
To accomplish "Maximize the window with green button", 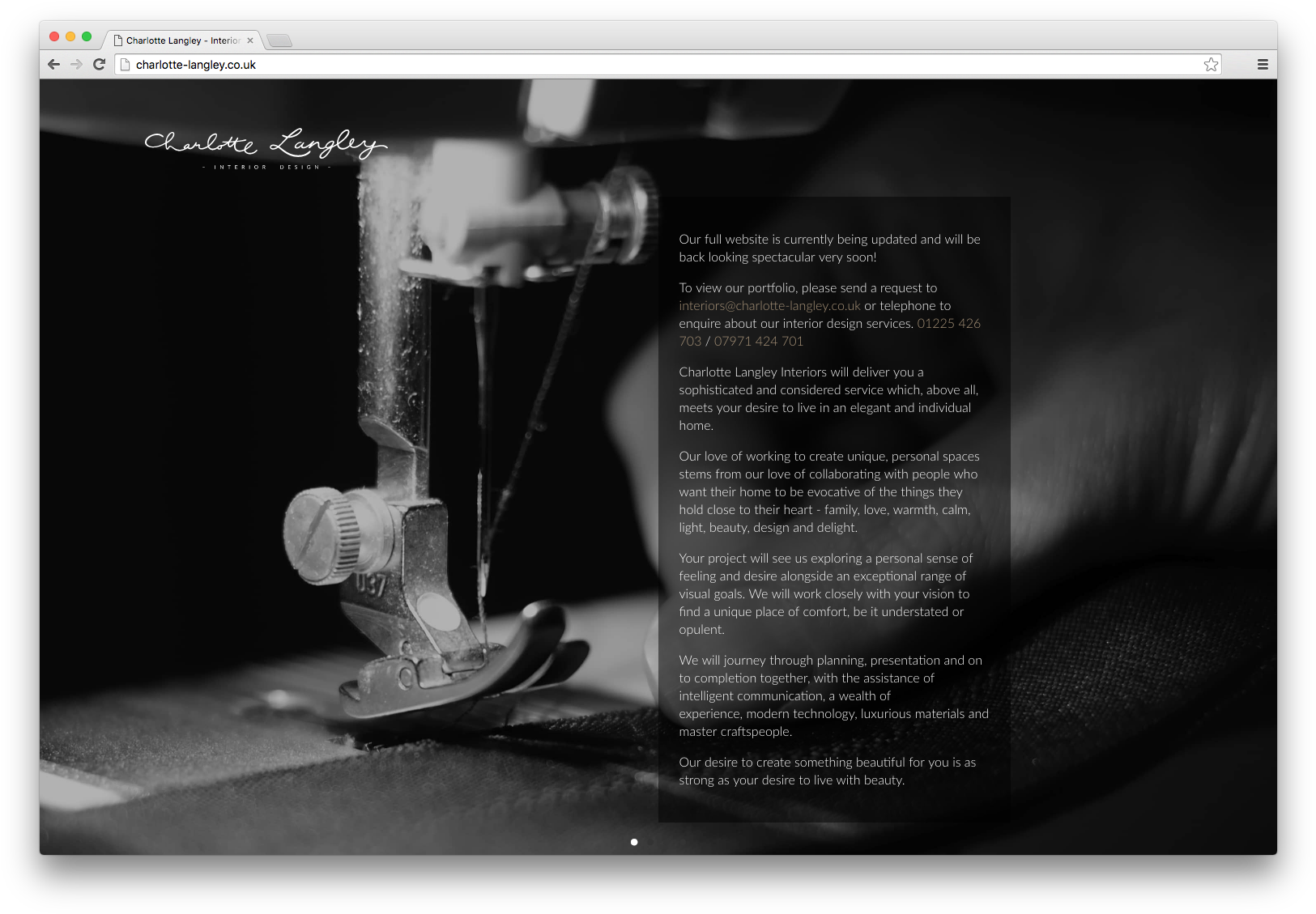I will [x=87, y=36].
